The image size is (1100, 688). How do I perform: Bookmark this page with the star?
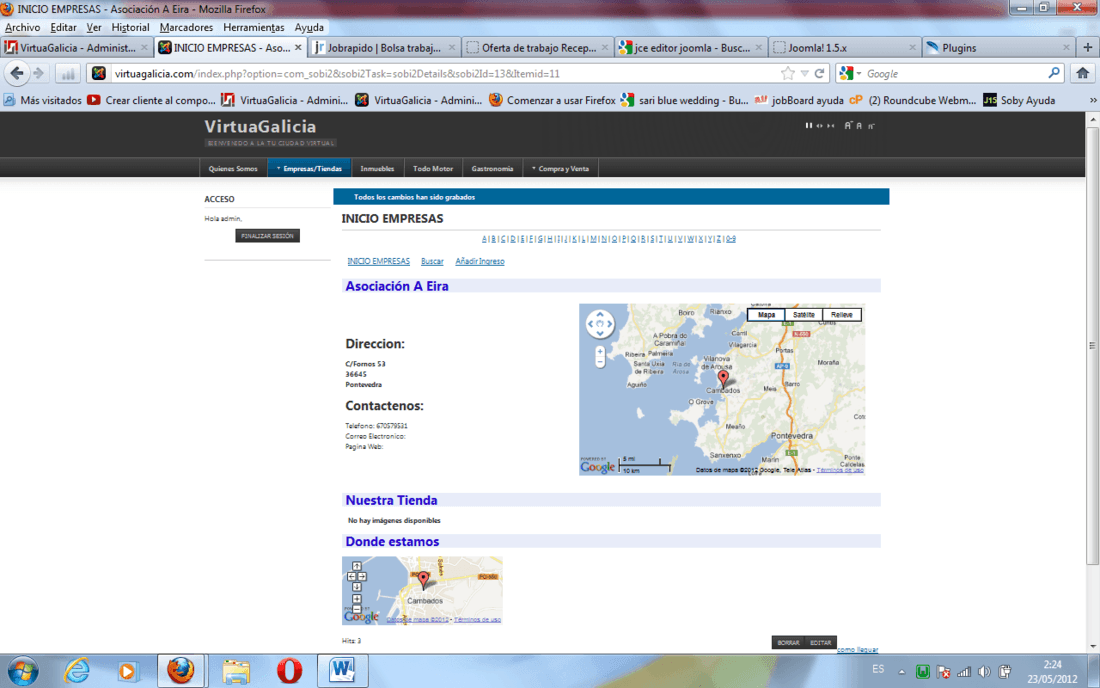click(788, 73)
